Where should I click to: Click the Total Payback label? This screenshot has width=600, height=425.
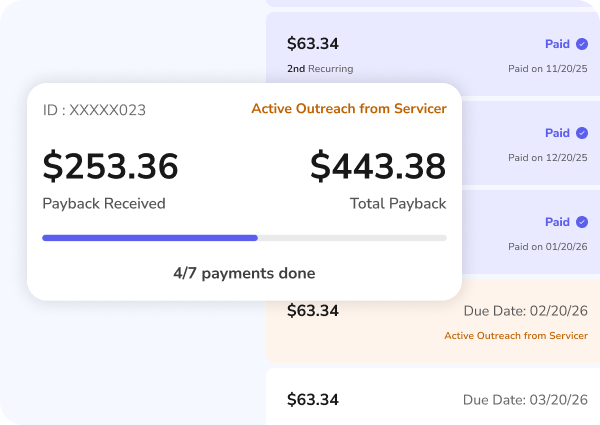397,203
